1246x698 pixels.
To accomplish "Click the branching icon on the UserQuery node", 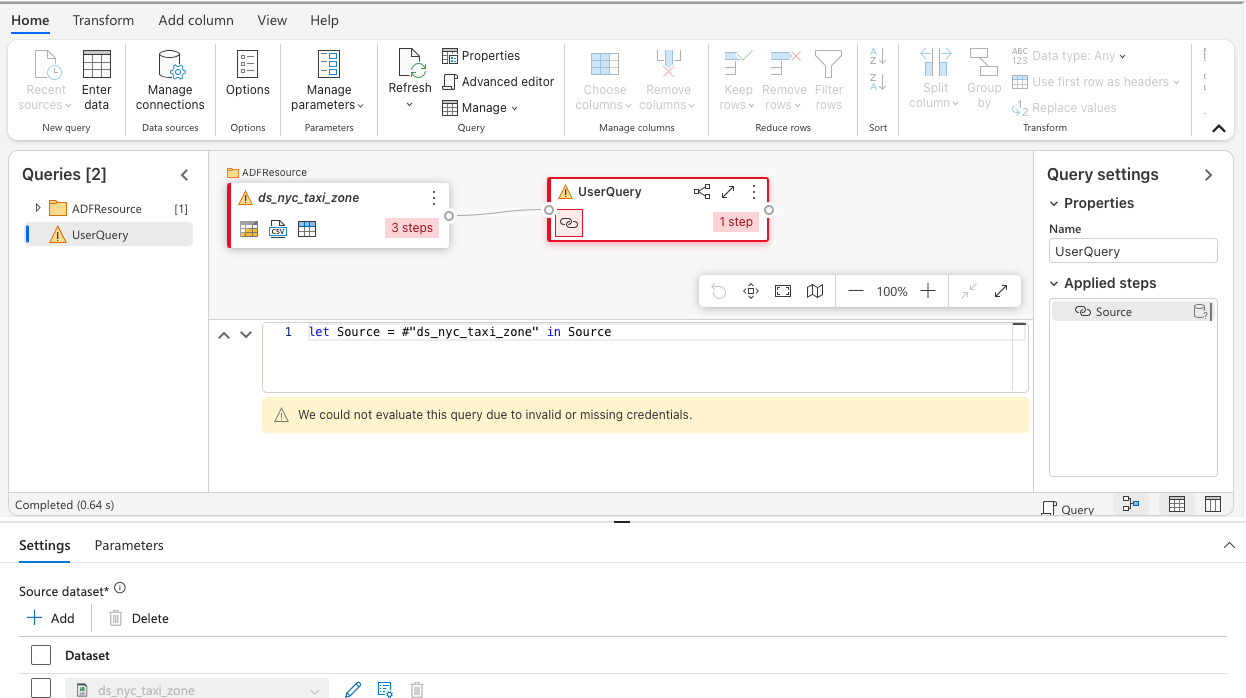I will tap(702, 191).
